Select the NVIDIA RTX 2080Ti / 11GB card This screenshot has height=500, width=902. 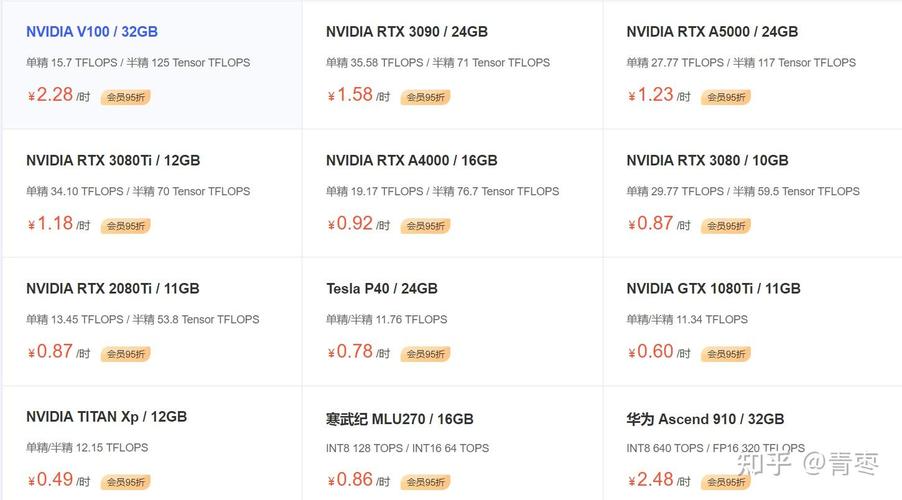(x=112, y=289)
